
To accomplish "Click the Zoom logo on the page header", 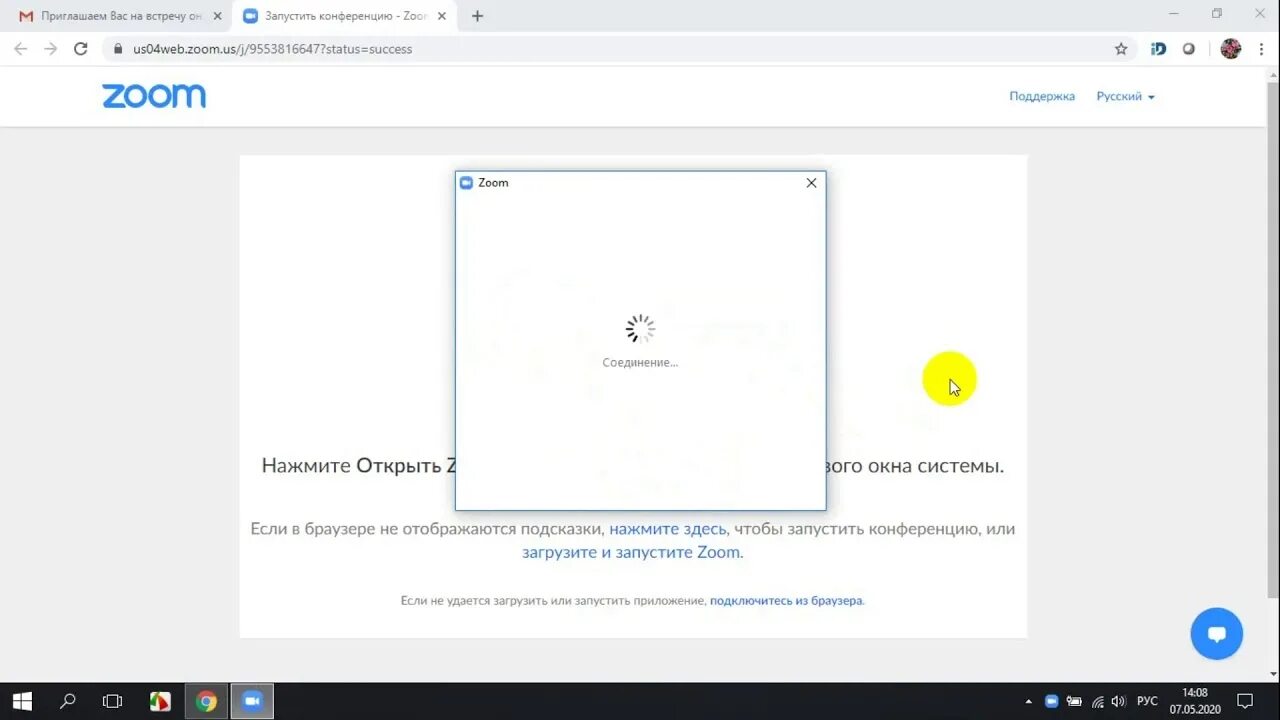I will (x=154, y=96).
